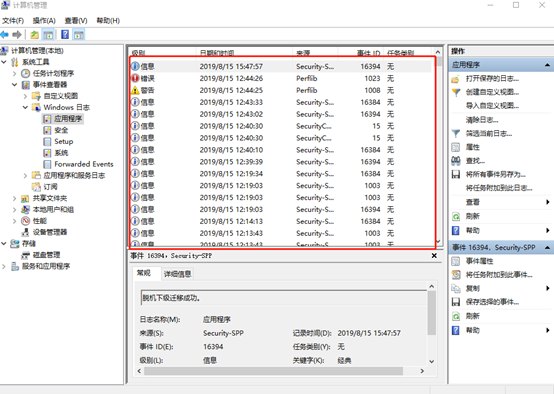Expand the 任务计划程序 node
Screen dimensions: 554x394
pos(14,73)
